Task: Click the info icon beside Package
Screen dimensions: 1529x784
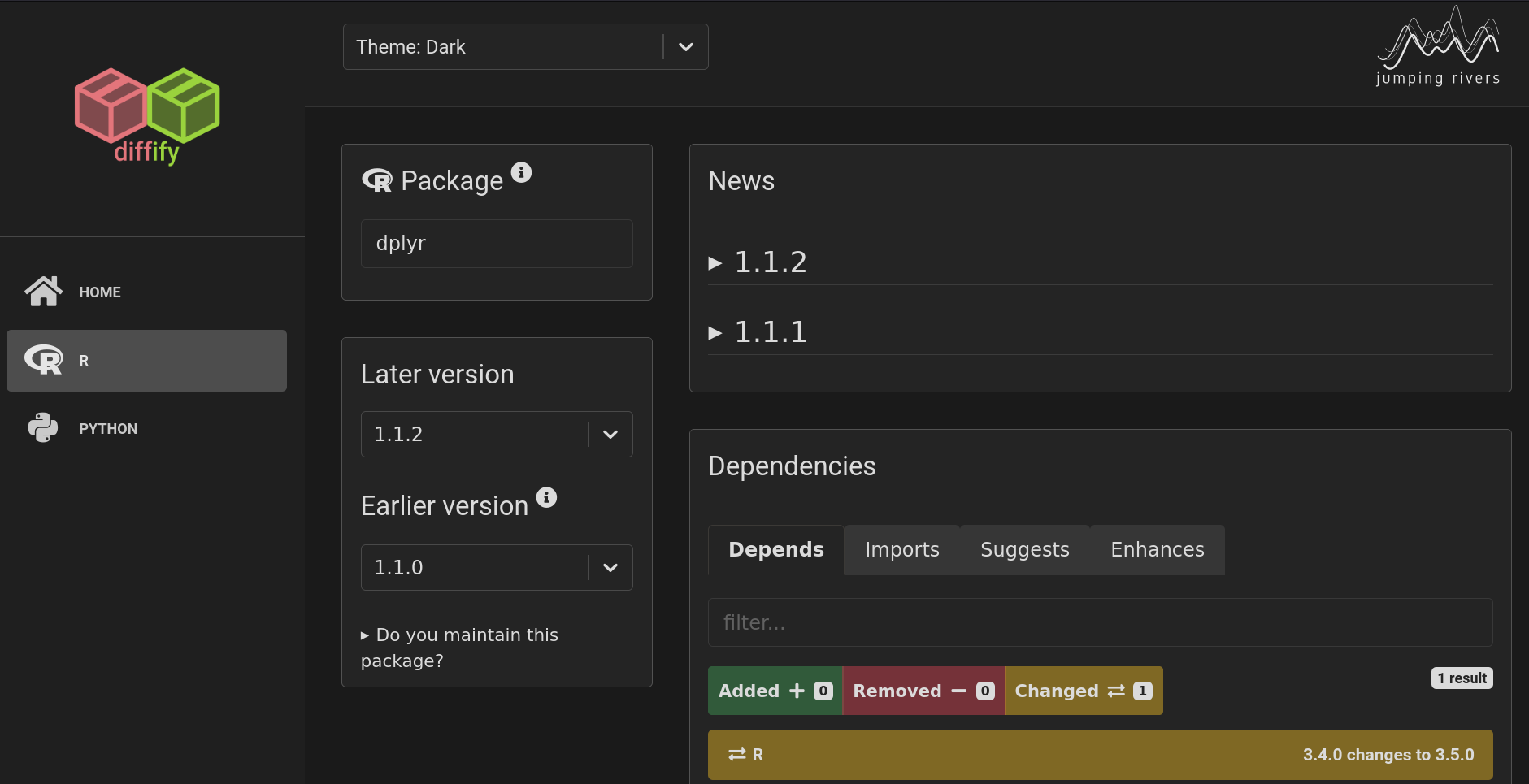Action: click(x=521, y=172)
